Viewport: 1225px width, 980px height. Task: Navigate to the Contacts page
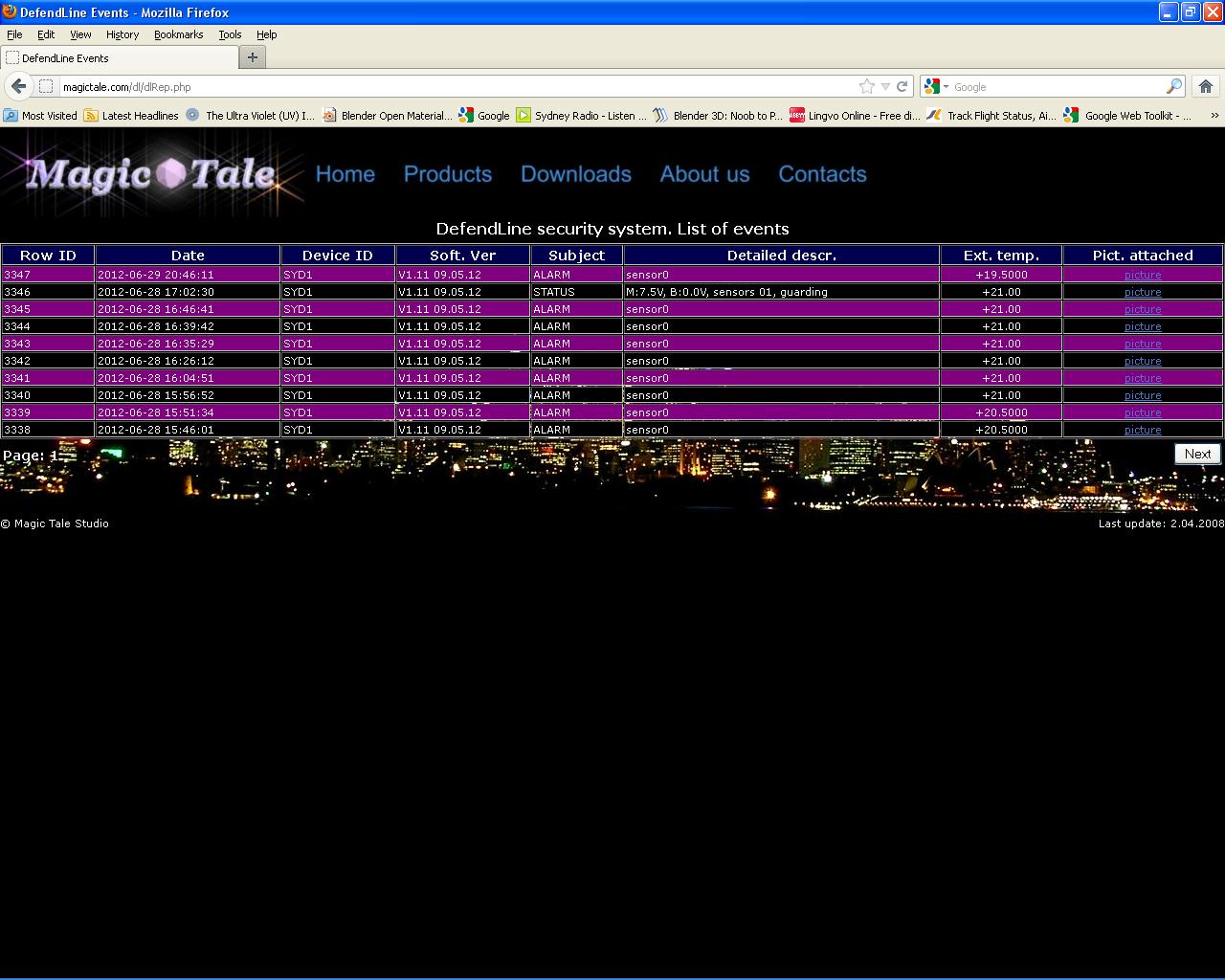821,174
